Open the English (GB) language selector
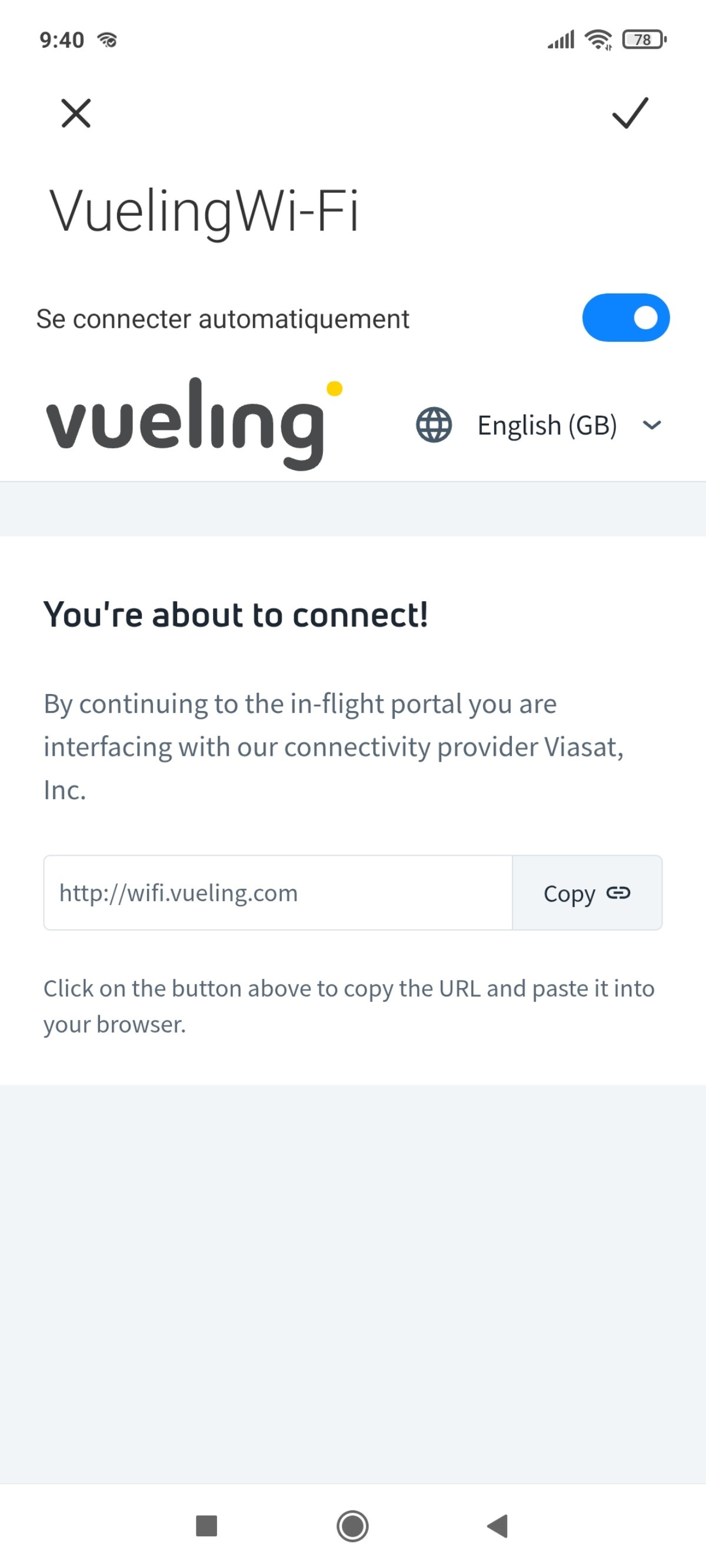This screenshot has height=1568, width=706. 547,425
